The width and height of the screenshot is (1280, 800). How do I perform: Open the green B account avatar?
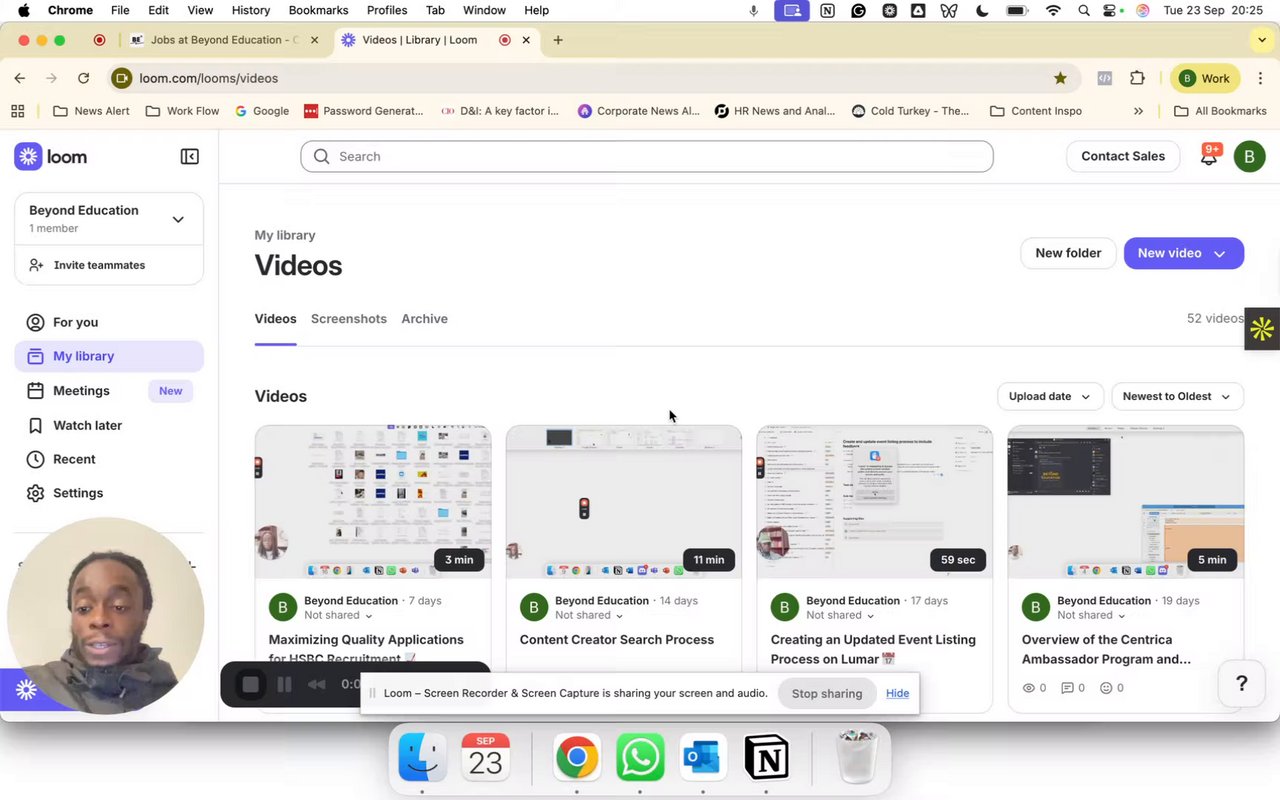point(1249,156)
